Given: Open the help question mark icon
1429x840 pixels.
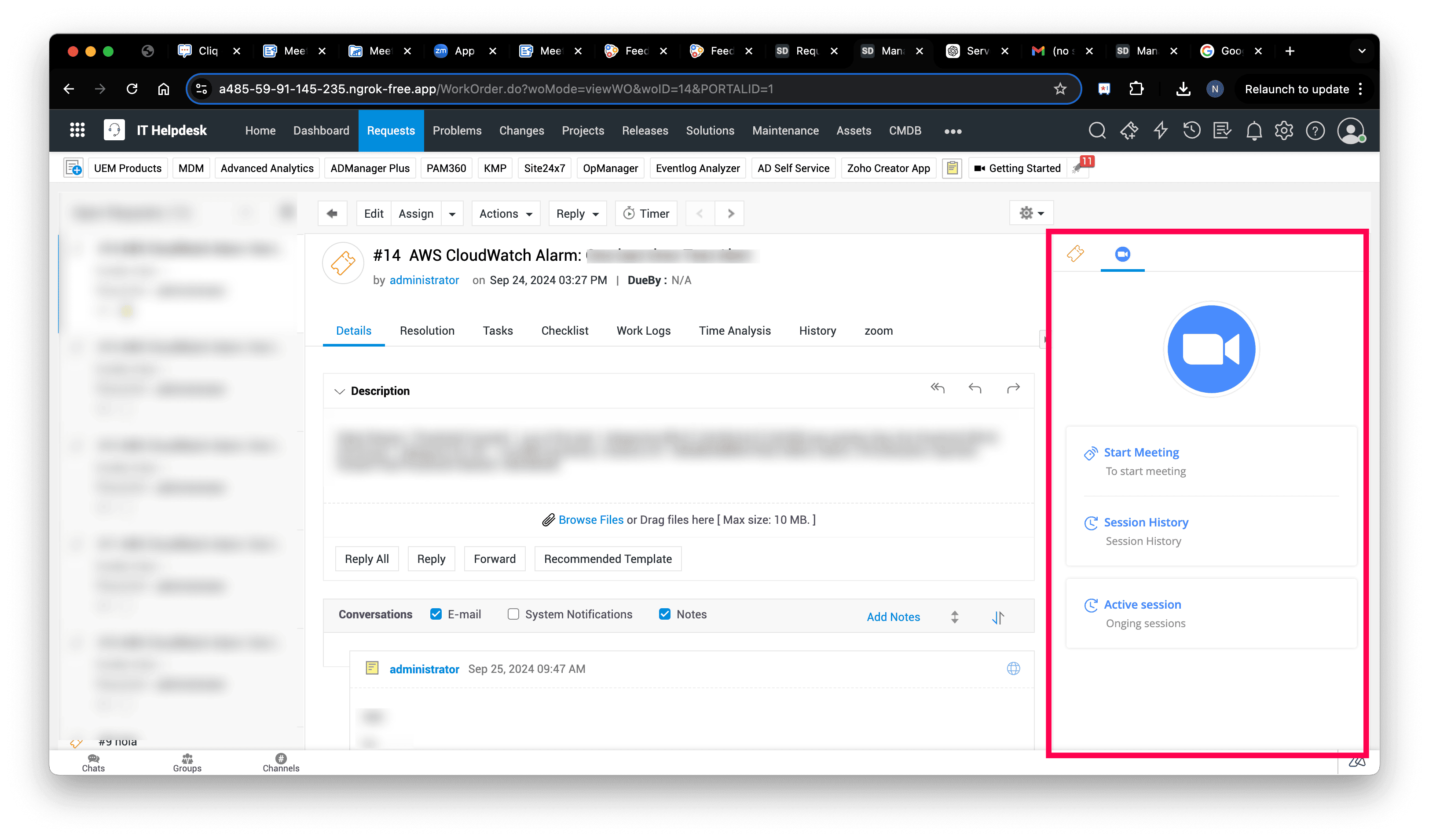Looking at the screenshot, I should coord(1315,131).
